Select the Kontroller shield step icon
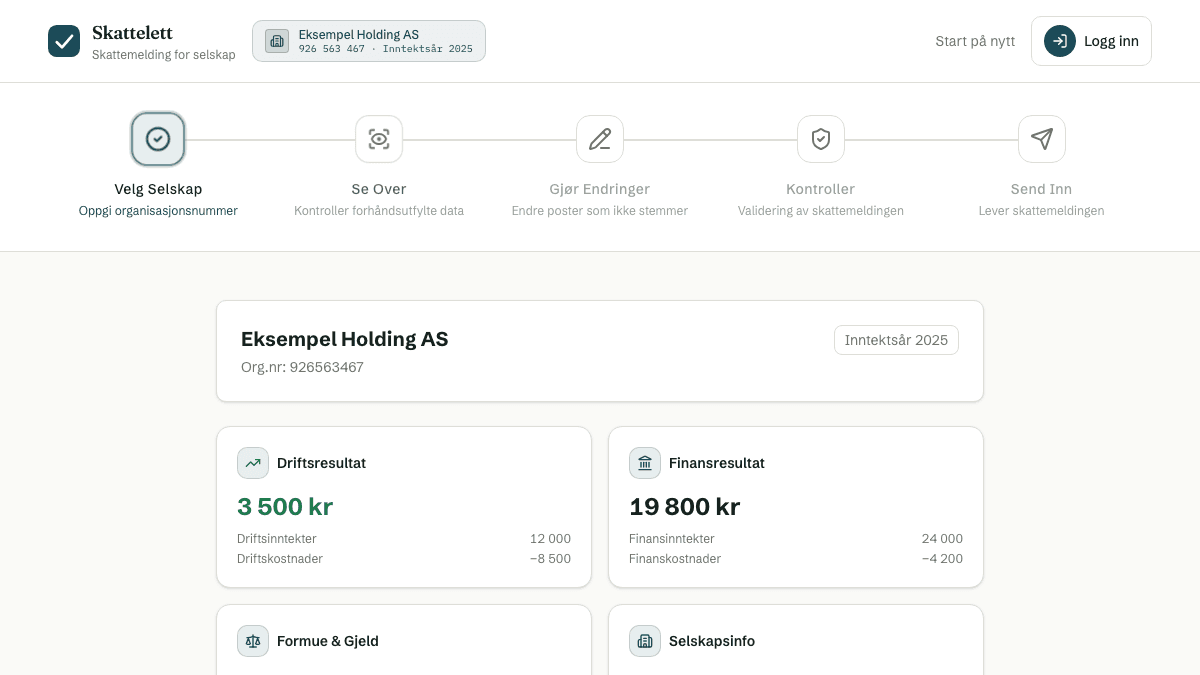Screen dimensions: 1200x675 coord(821,139)
